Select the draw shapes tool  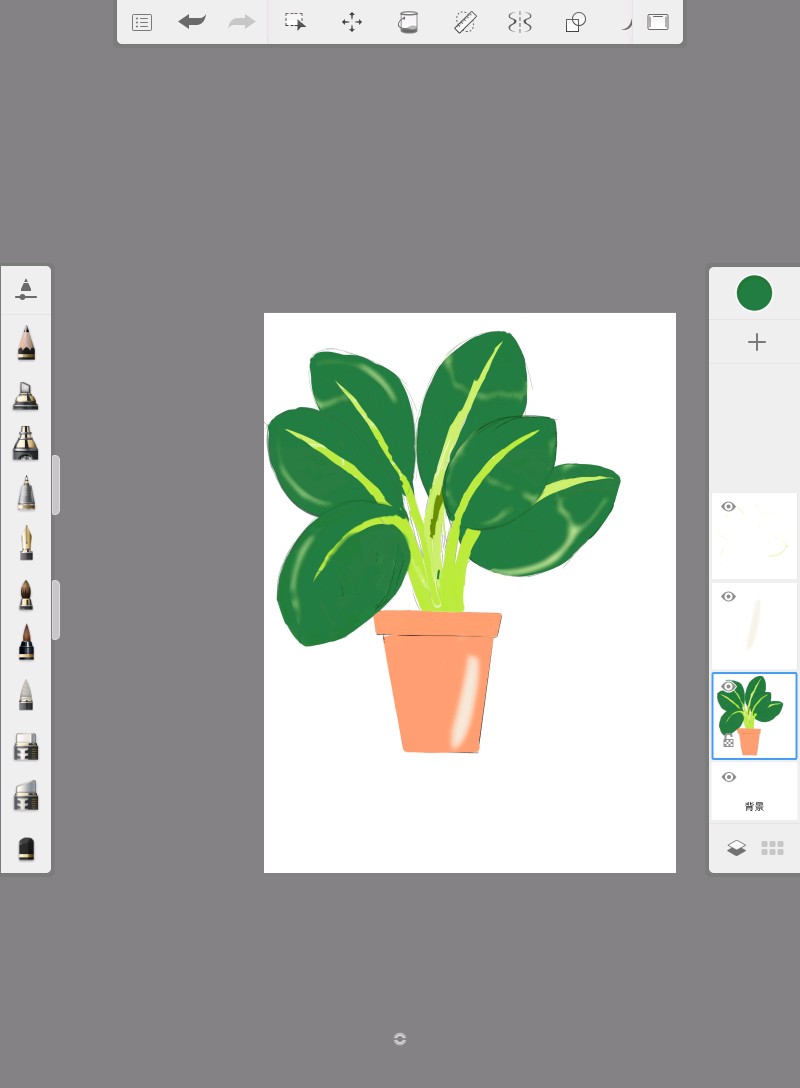[576, 22]
